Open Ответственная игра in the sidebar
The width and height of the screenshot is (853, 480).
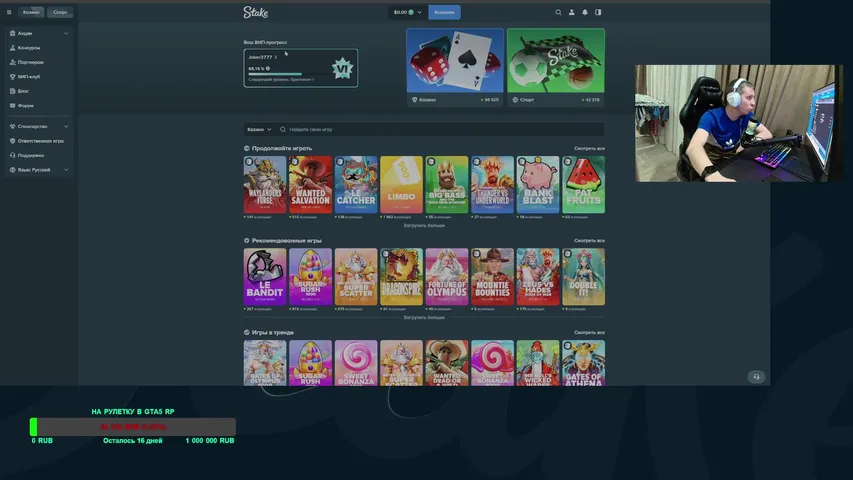39,141
